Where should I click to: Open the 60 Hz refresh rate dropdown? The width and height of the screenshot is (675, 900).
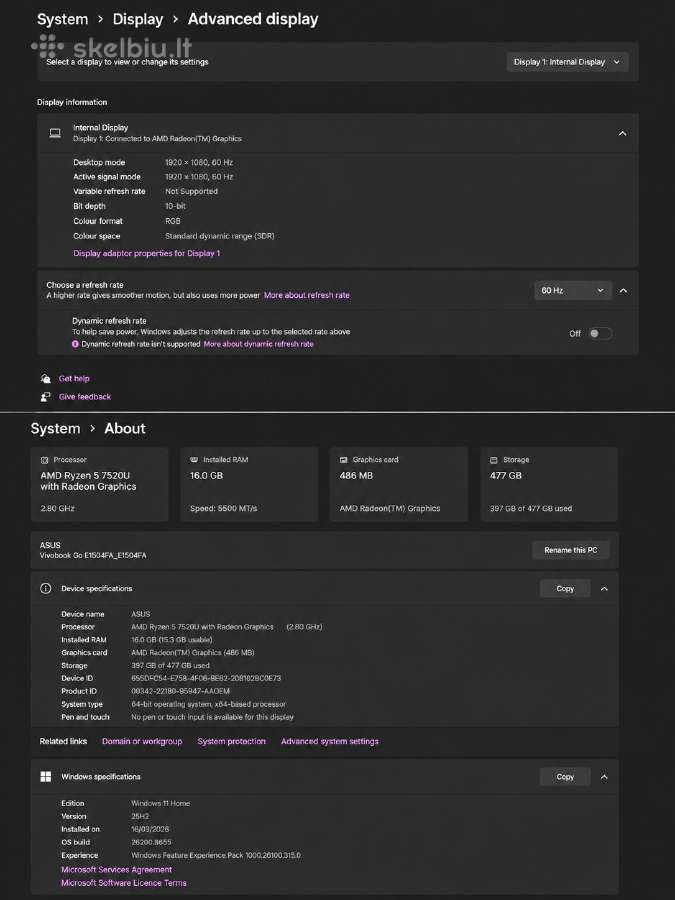click(x=572, y=290)
